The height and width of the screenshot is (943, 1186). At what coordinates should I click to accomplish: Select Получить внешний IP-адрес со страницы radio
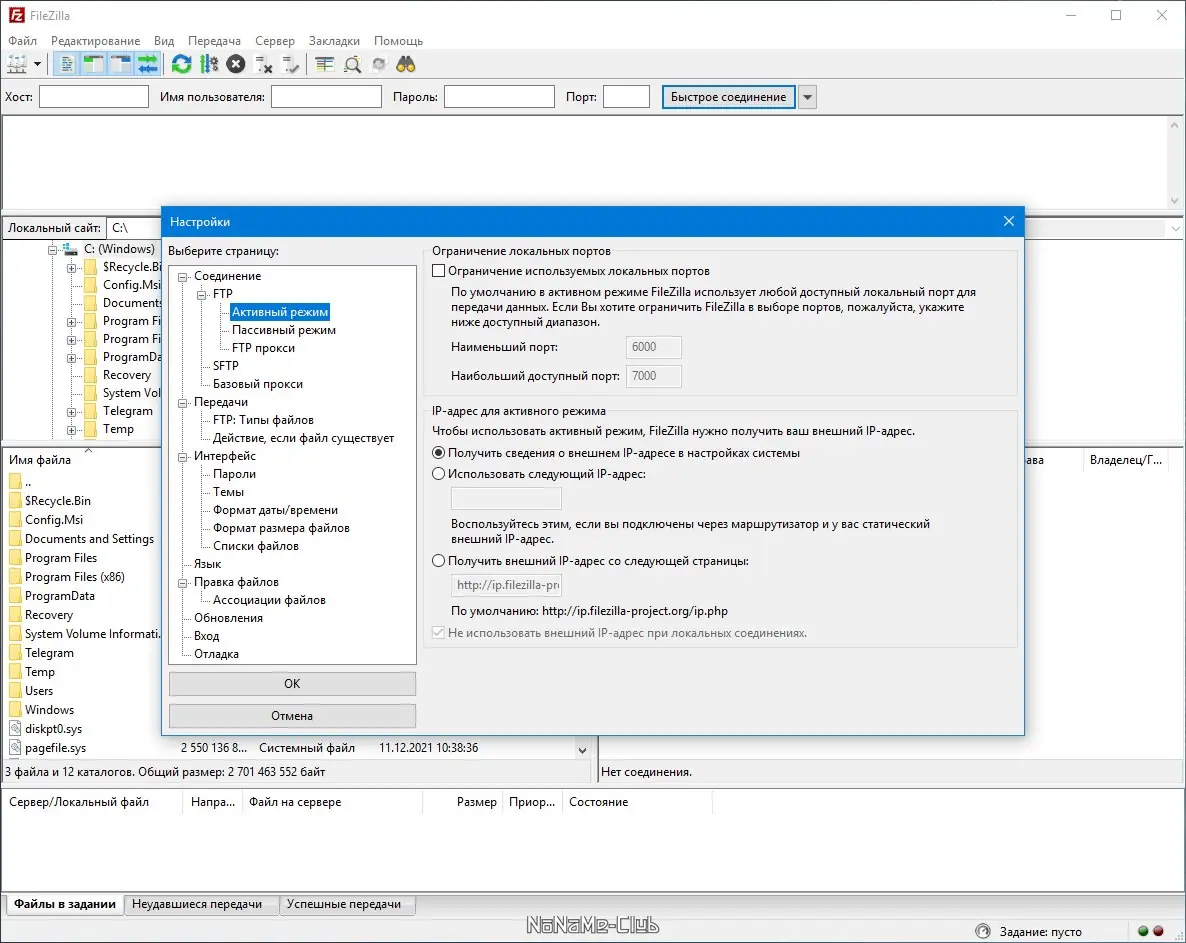pyautogui.click(x=439, y=561)
